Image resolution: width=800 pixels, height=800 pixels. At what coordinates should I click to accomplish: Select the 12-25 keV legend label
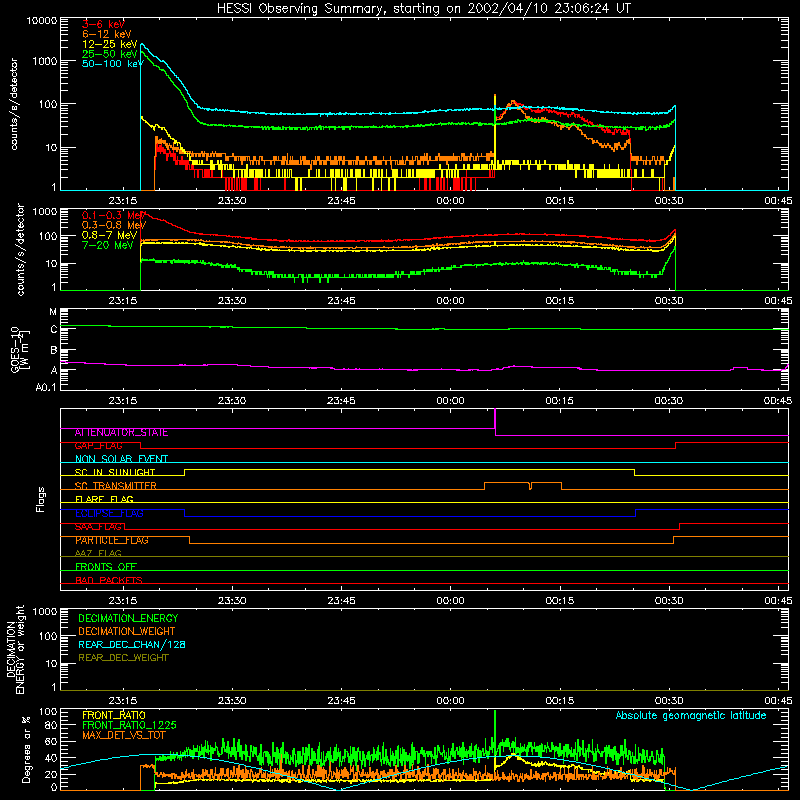[110, 44]
